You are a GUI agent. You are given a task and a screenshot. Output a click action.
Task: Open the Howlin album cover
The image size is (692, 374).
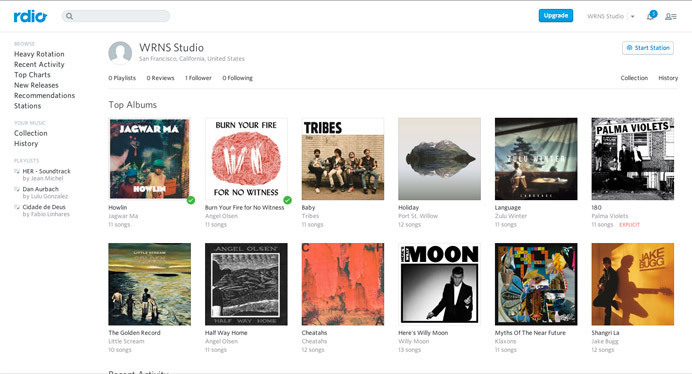pos(150,159)
